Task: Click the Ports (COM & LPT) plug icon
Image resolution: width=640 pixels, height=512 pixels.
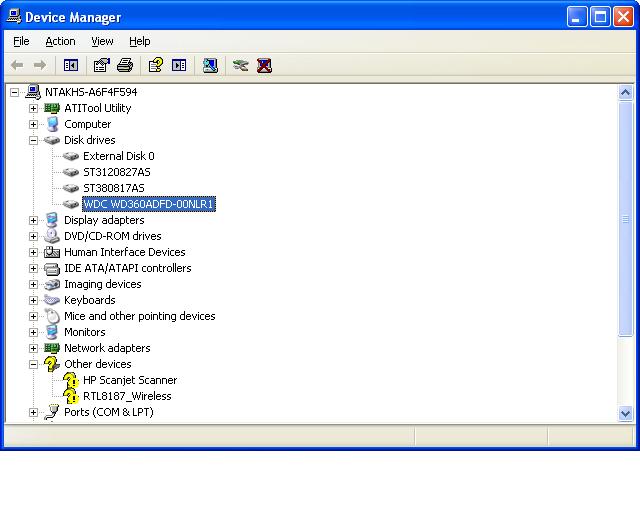Action: [52, 412]
